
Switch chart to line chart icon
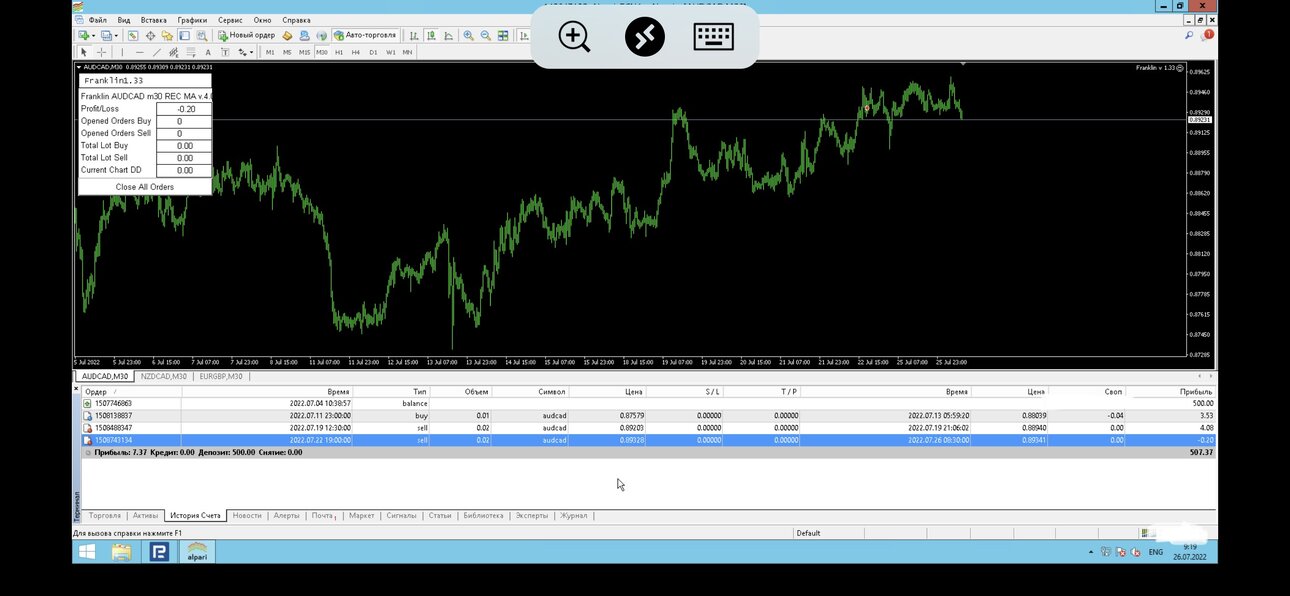click(x=448, y=35)
